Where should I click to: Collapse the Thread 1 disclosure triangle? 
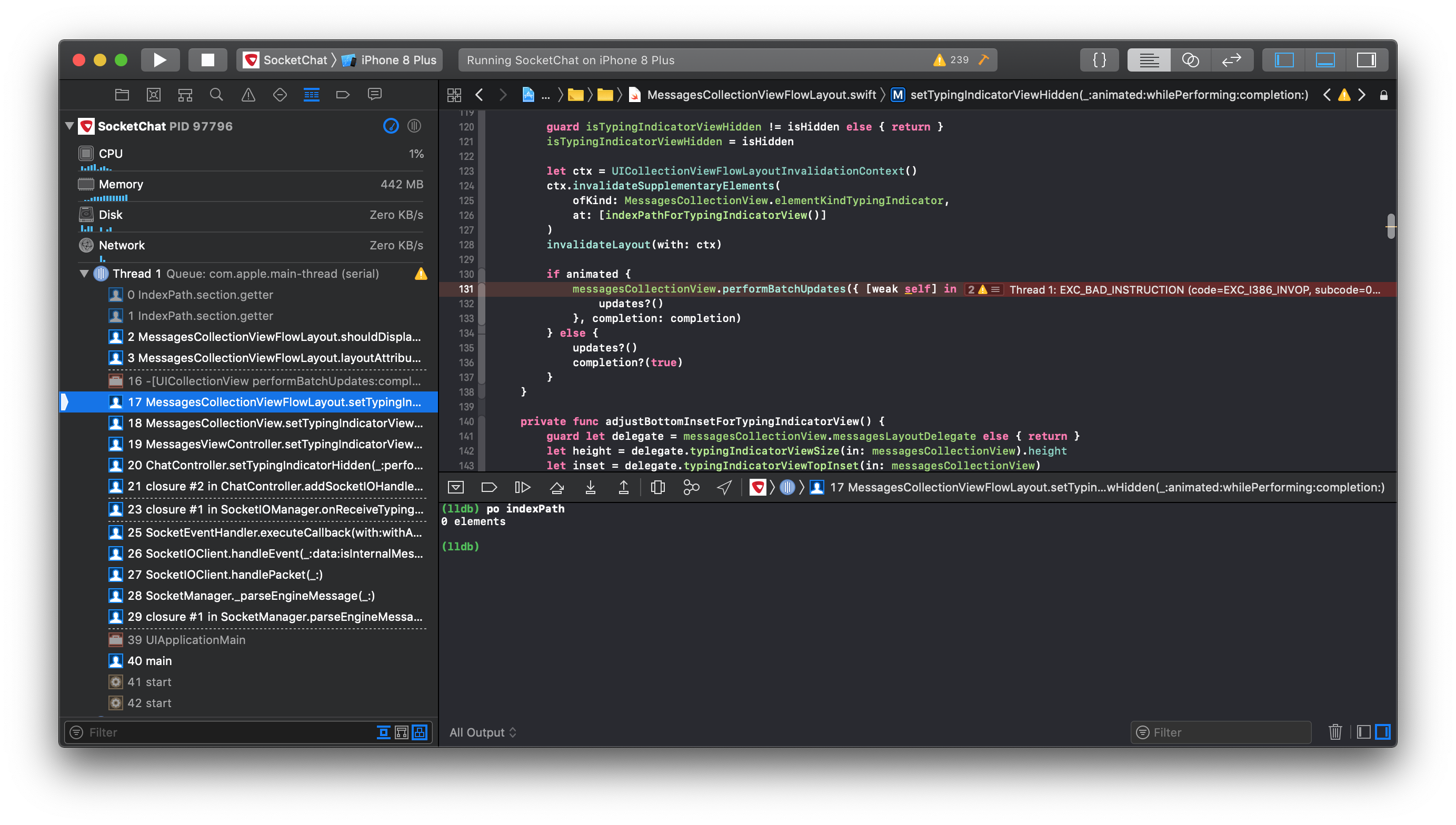[x=84, y=274]
